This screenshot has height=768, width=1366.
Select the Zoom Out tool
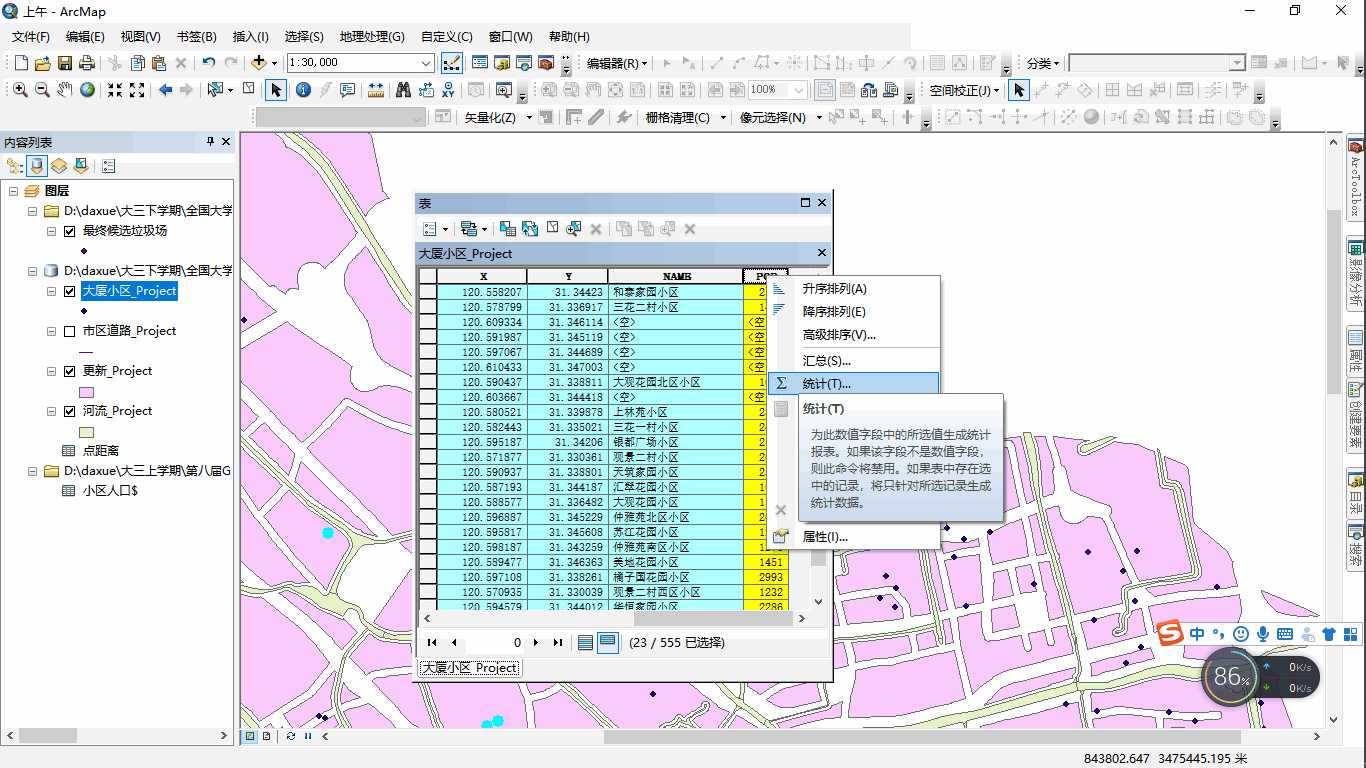[x=42, y=90]
